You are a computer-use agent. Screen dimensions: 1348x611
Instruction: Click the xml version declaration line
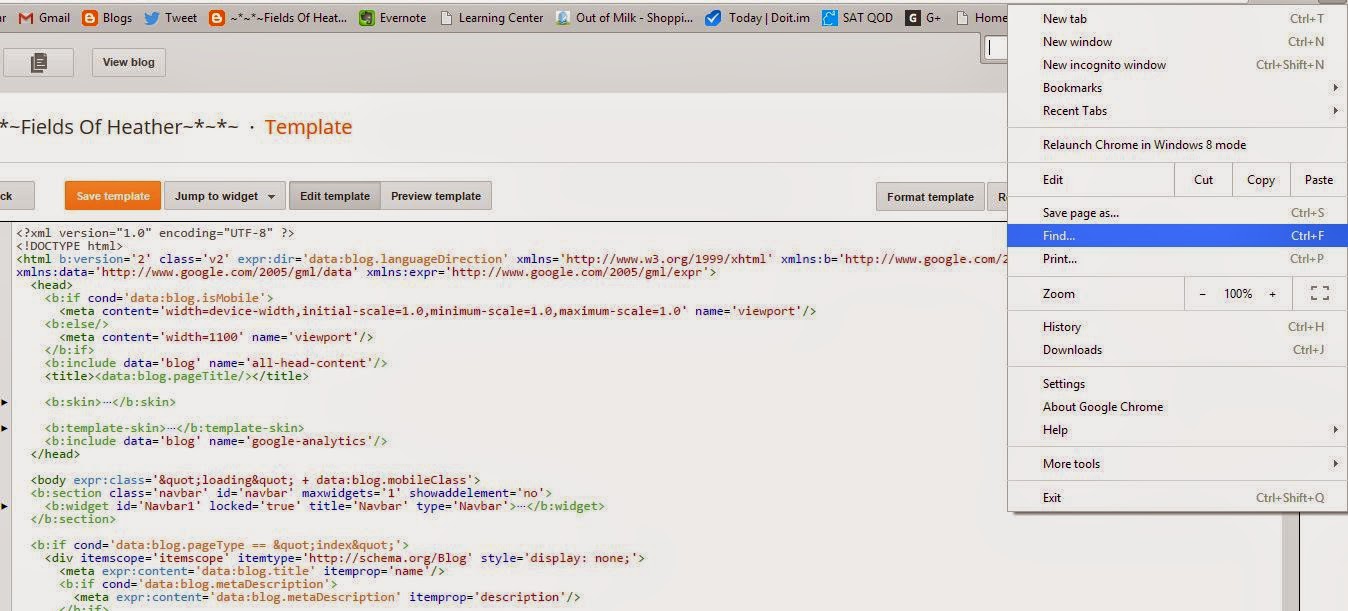tap(155, 233)
